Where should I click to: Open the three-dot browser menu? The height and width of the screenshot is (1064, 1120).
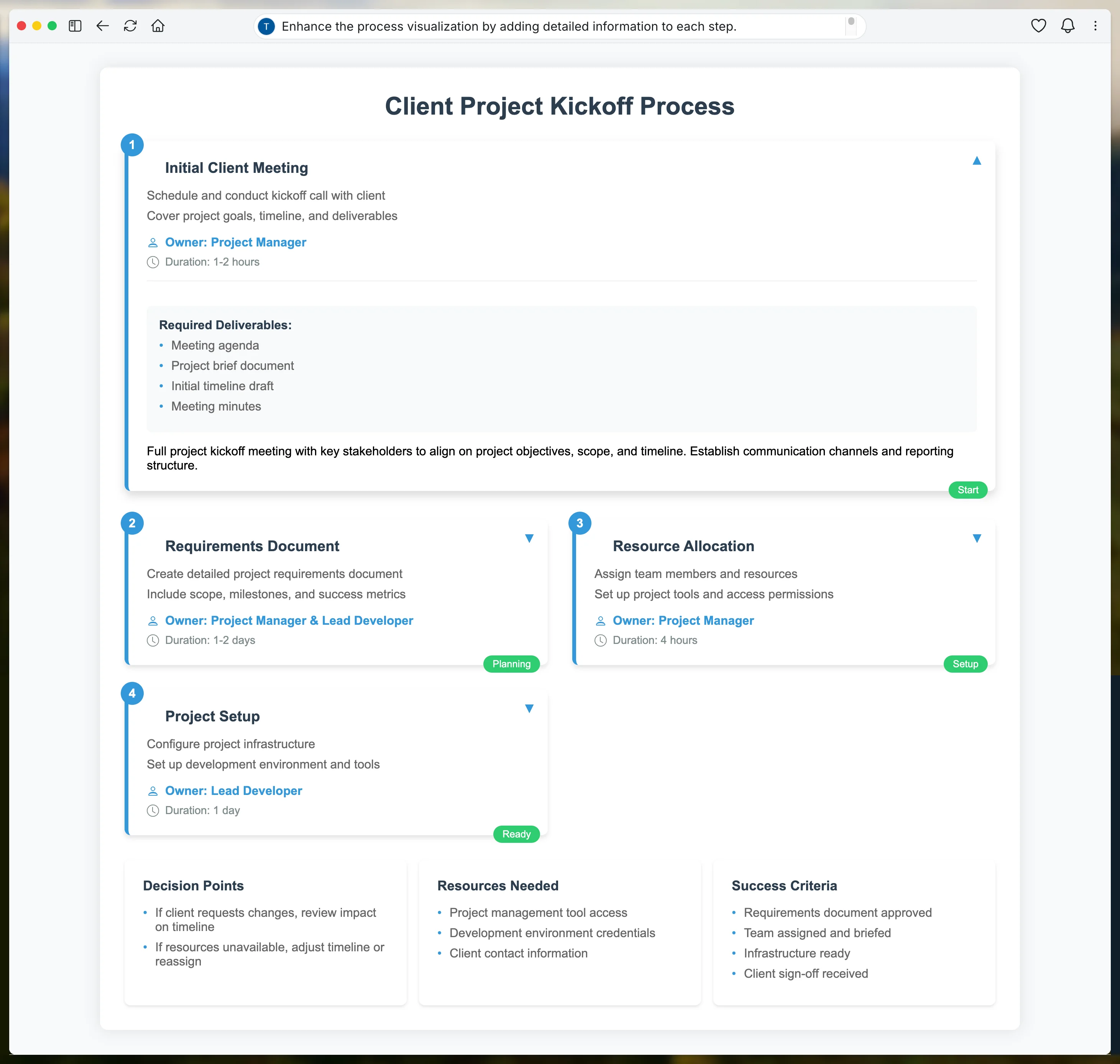click(x=1095, y=26)
